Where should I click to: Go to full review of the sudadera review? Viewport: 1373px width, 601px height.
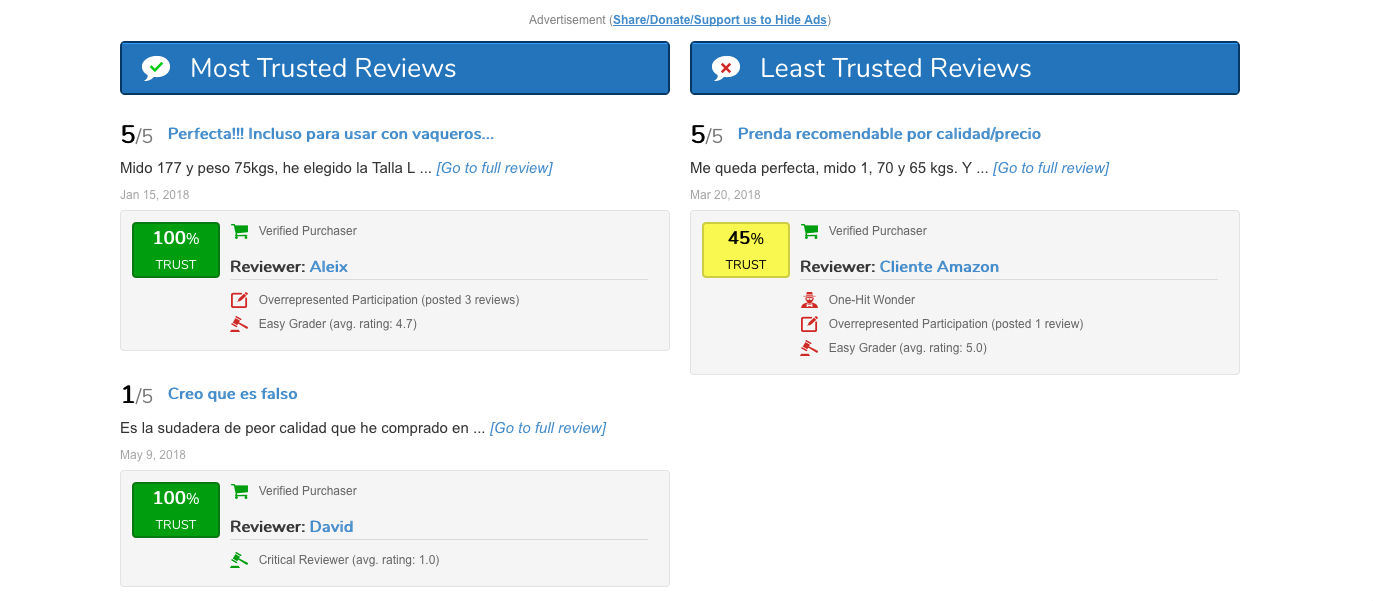(548, 428)
